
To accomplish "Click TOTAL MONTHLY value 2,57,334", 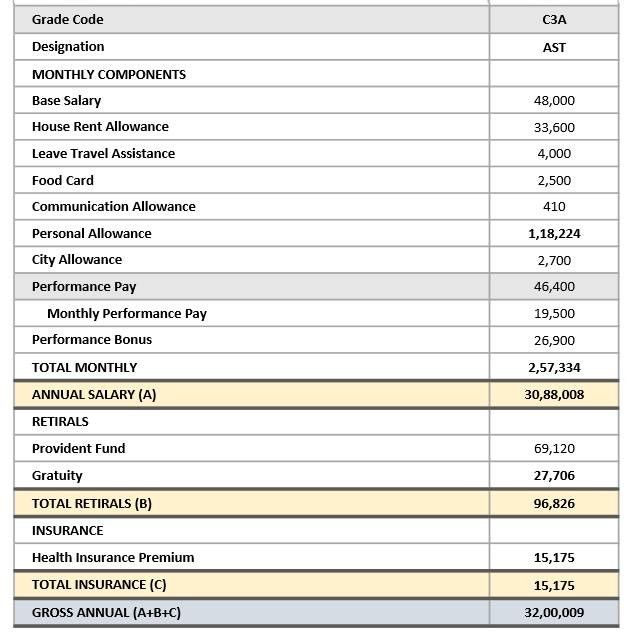I will (554, 367).
